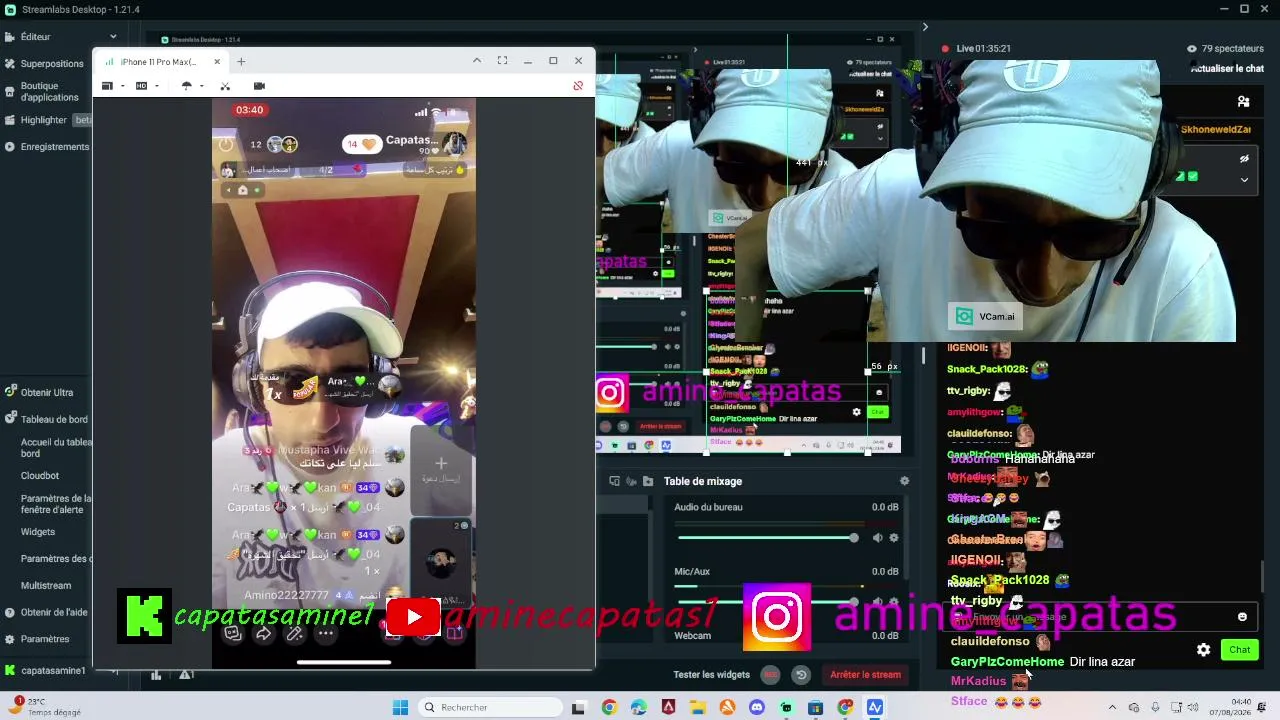Click Obtenir Ultra in the sidebar
This screenshot has width=1280, height=720.
point(46,393)
